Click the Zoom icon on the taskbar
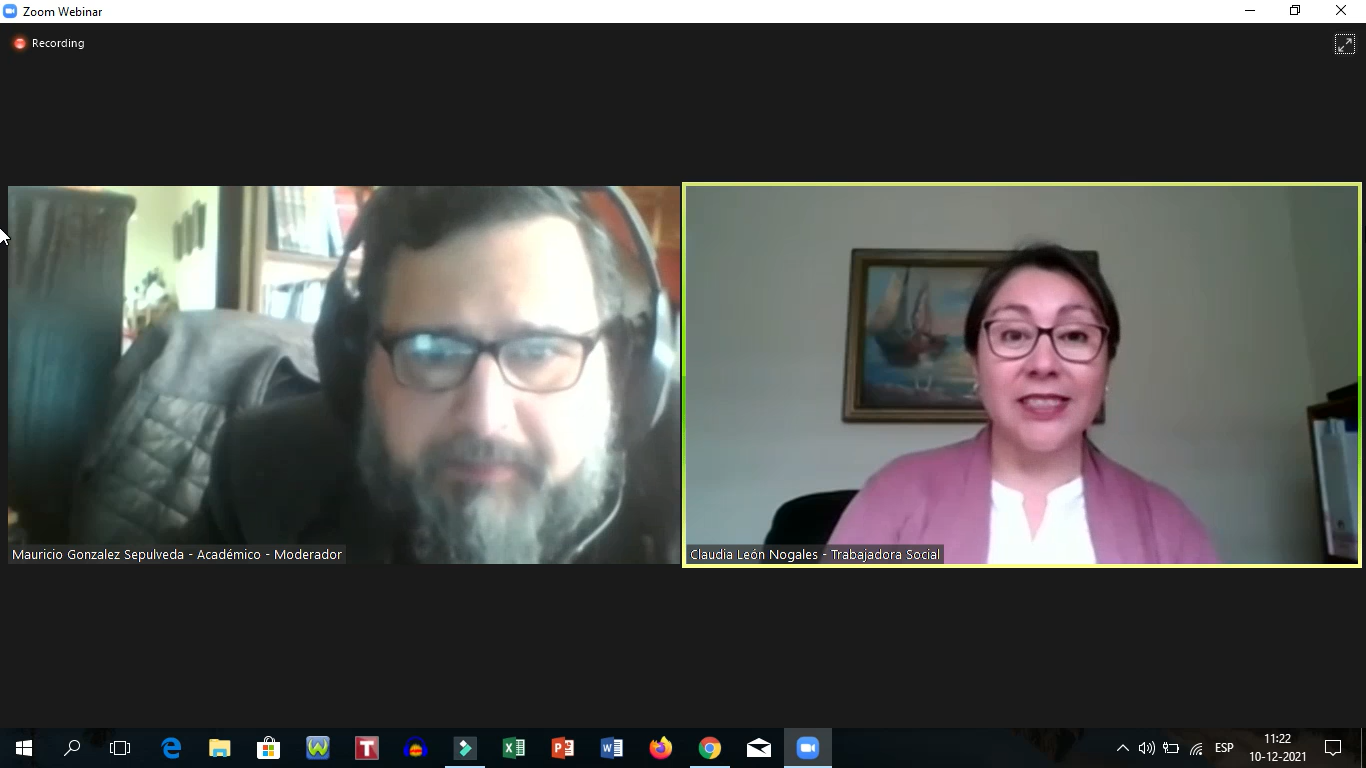Screen dimensions: 1366x768 [x=808, y=748]
